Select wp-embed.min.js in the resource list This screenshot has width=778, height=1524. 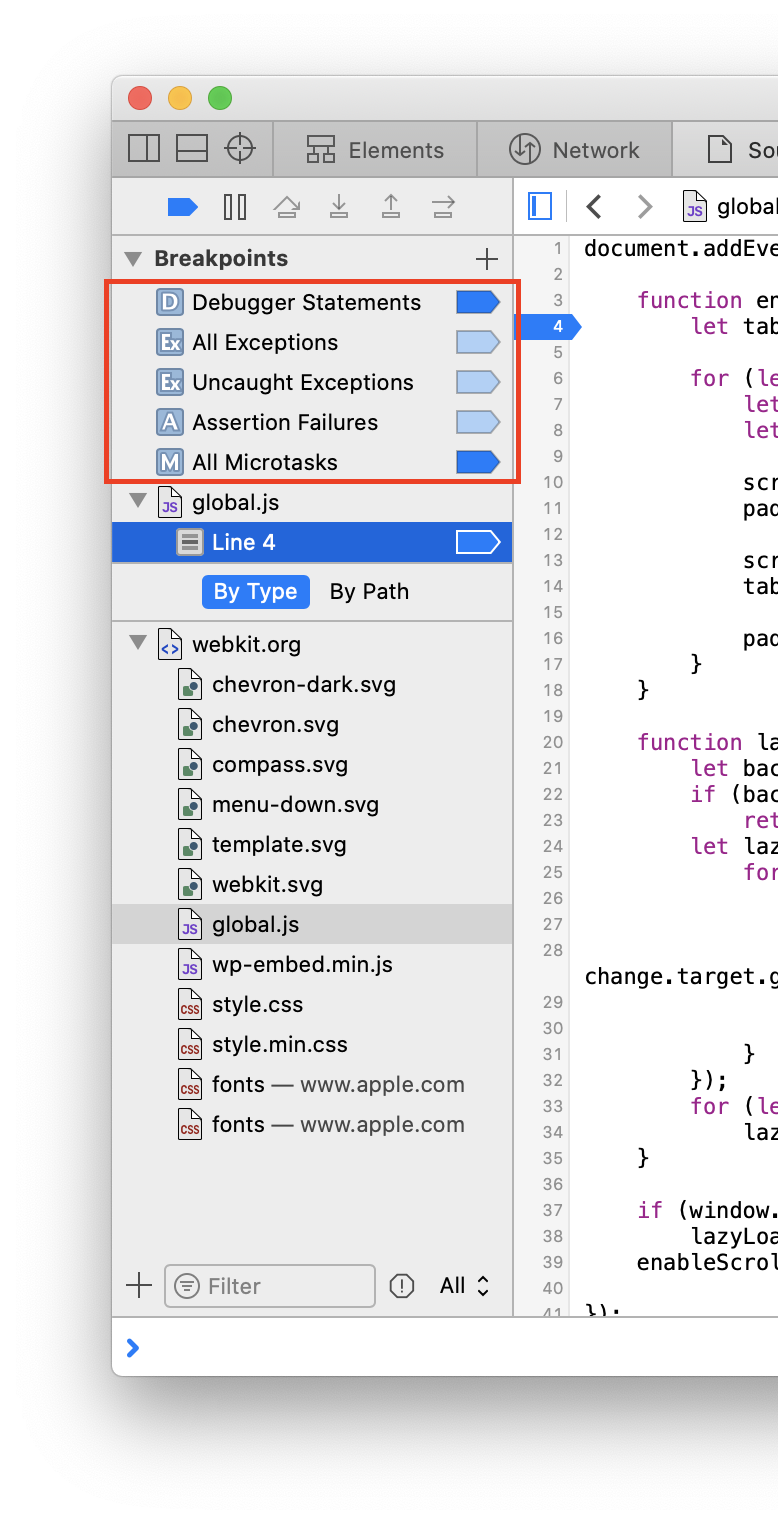(302, 964)
